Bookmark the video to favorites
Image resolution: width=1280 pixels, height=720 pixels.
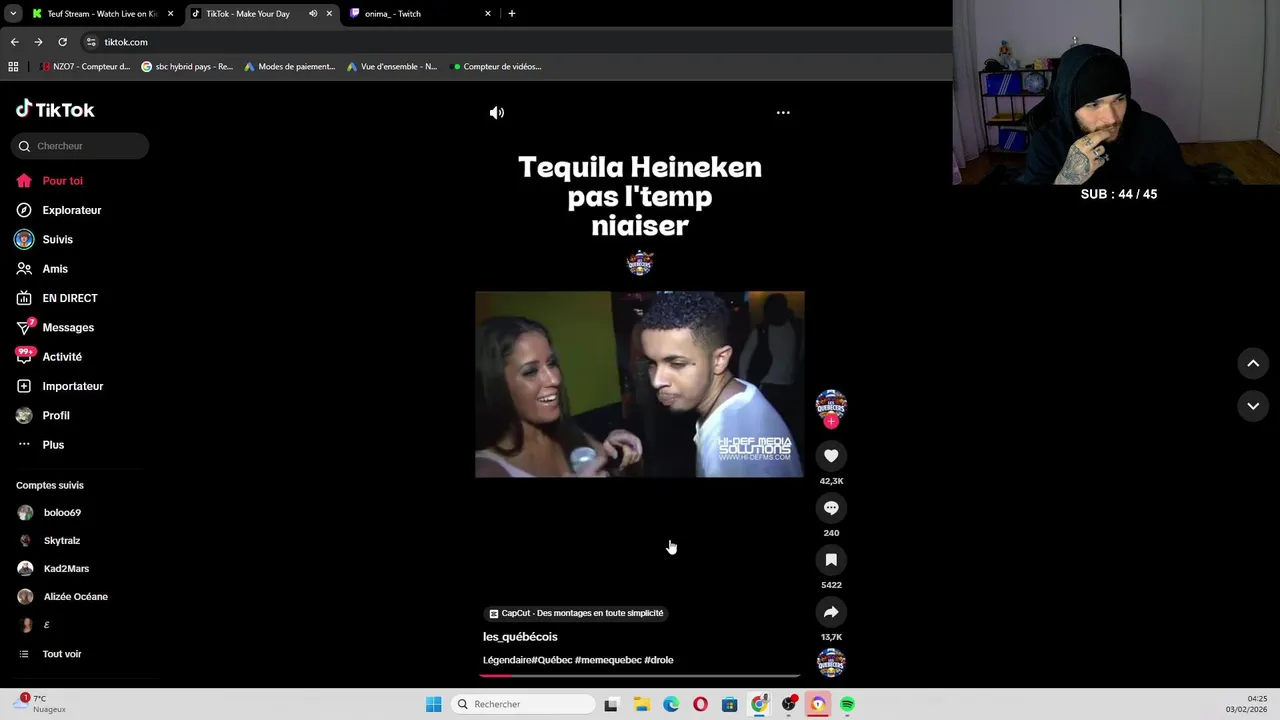(x=831, y=560)
